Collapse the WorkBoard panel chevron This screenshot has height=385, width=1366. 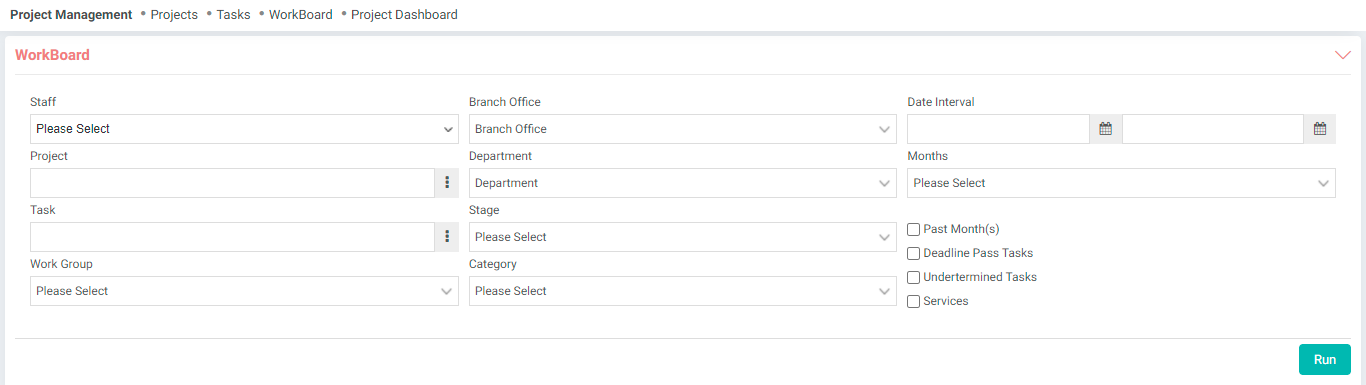(1343, 55)
